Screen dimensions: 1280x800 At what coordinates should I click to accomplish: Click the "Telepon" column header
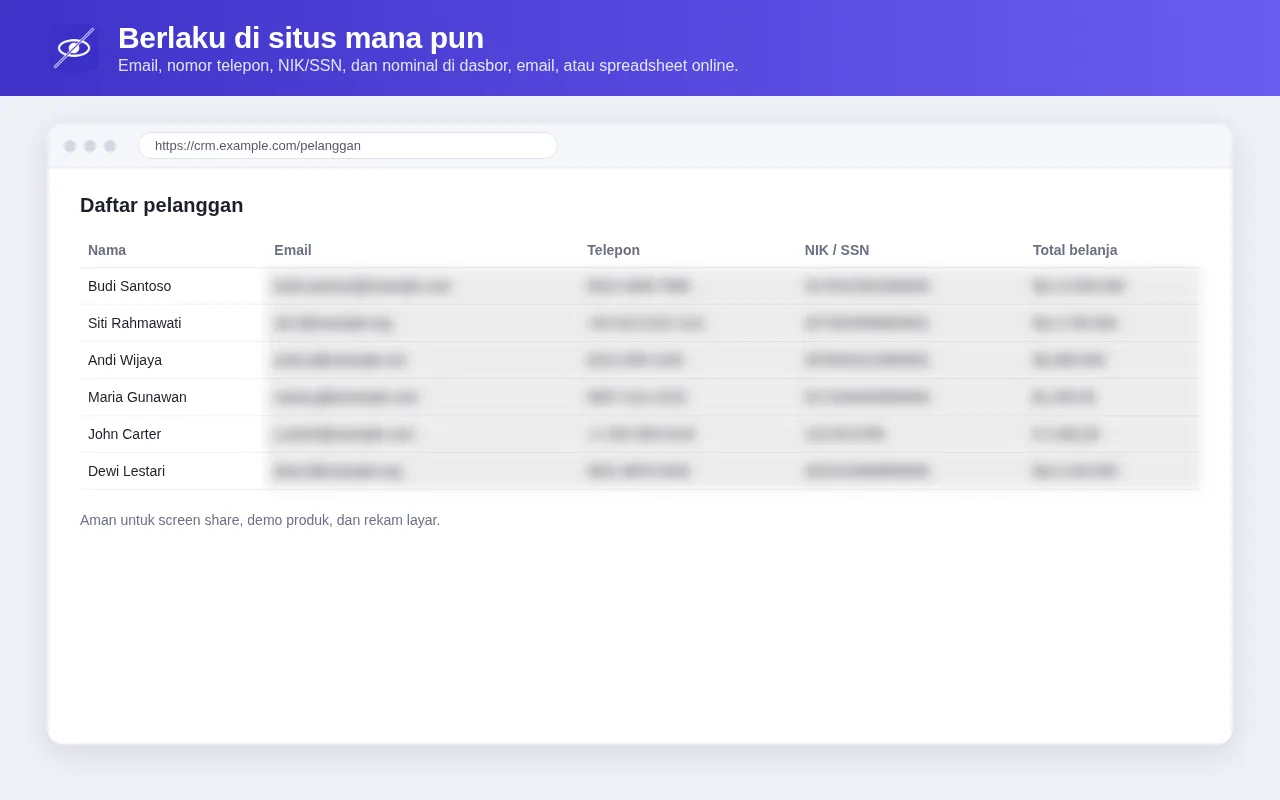click(613, 250)
